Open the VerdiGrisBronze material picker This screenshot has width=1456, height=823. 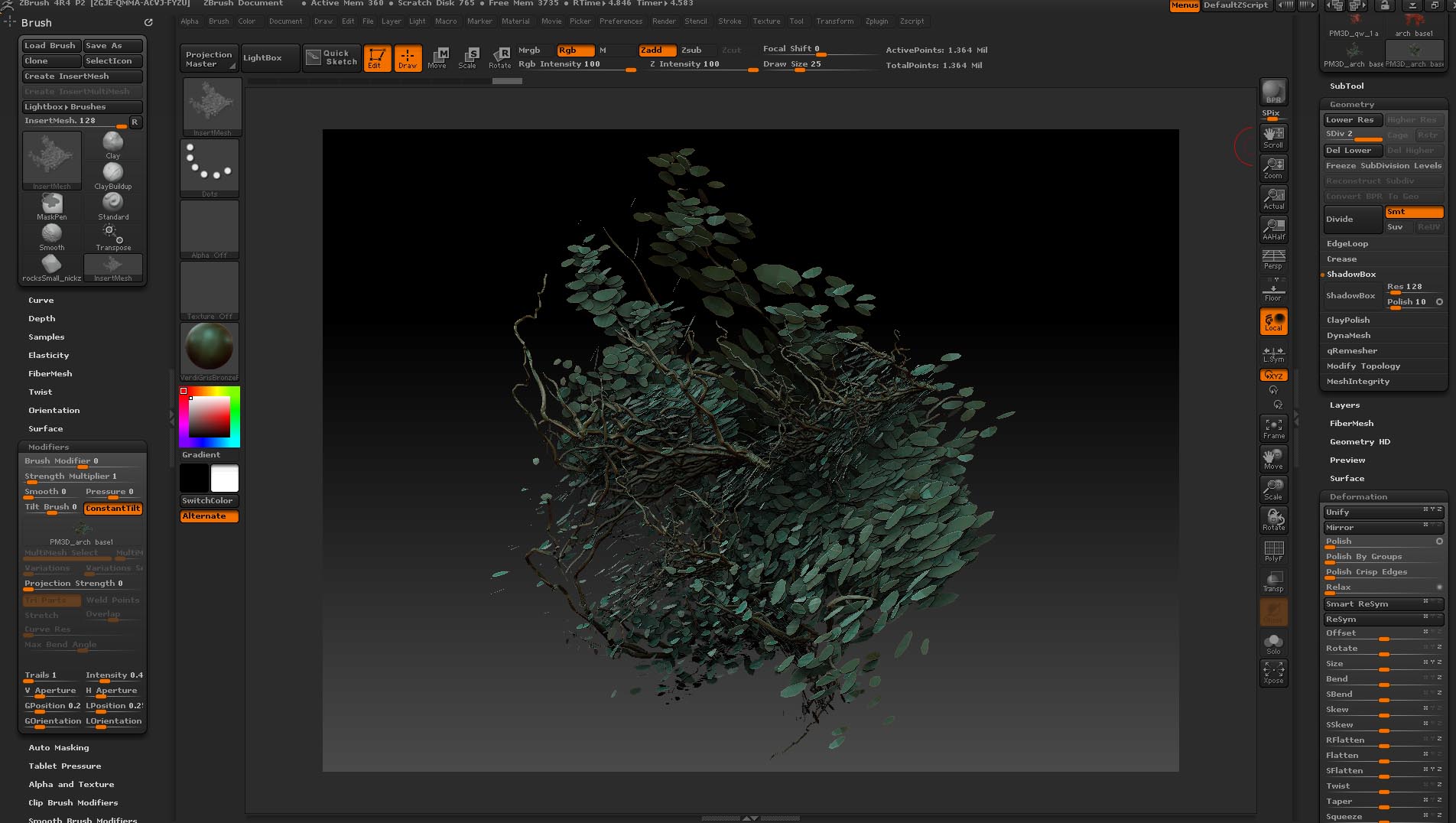coord(210,351)
